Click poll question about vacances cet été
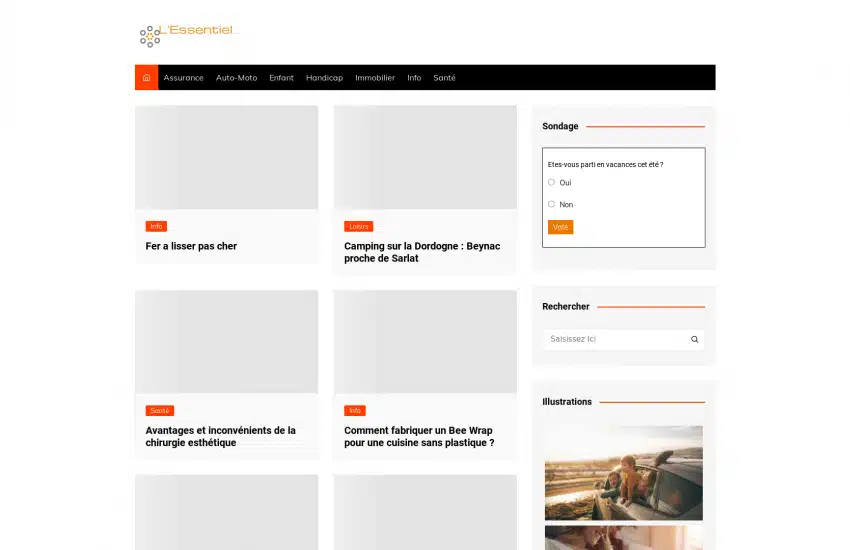This screenshot has height=550, width=850. coord(605,165)
